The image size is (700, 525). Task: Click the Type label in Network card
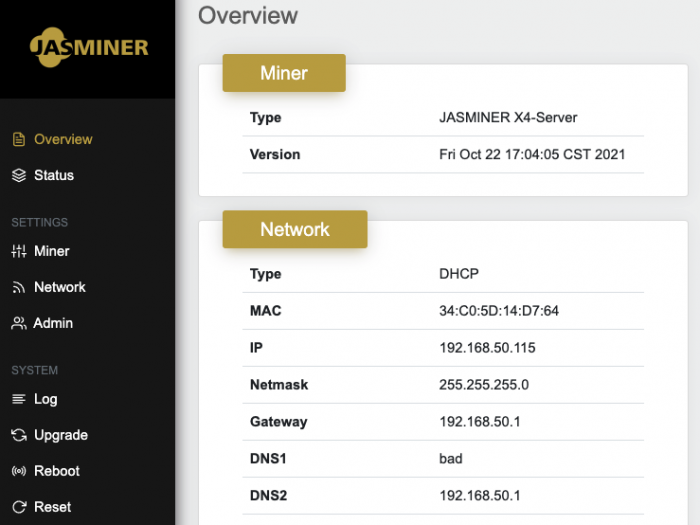(266, 274)
